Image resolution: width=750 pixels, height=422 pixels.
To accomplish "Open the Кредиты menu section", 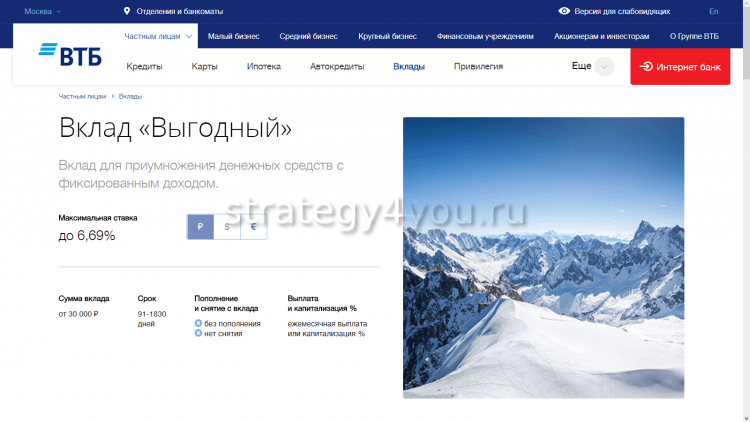I will (144, 67).
